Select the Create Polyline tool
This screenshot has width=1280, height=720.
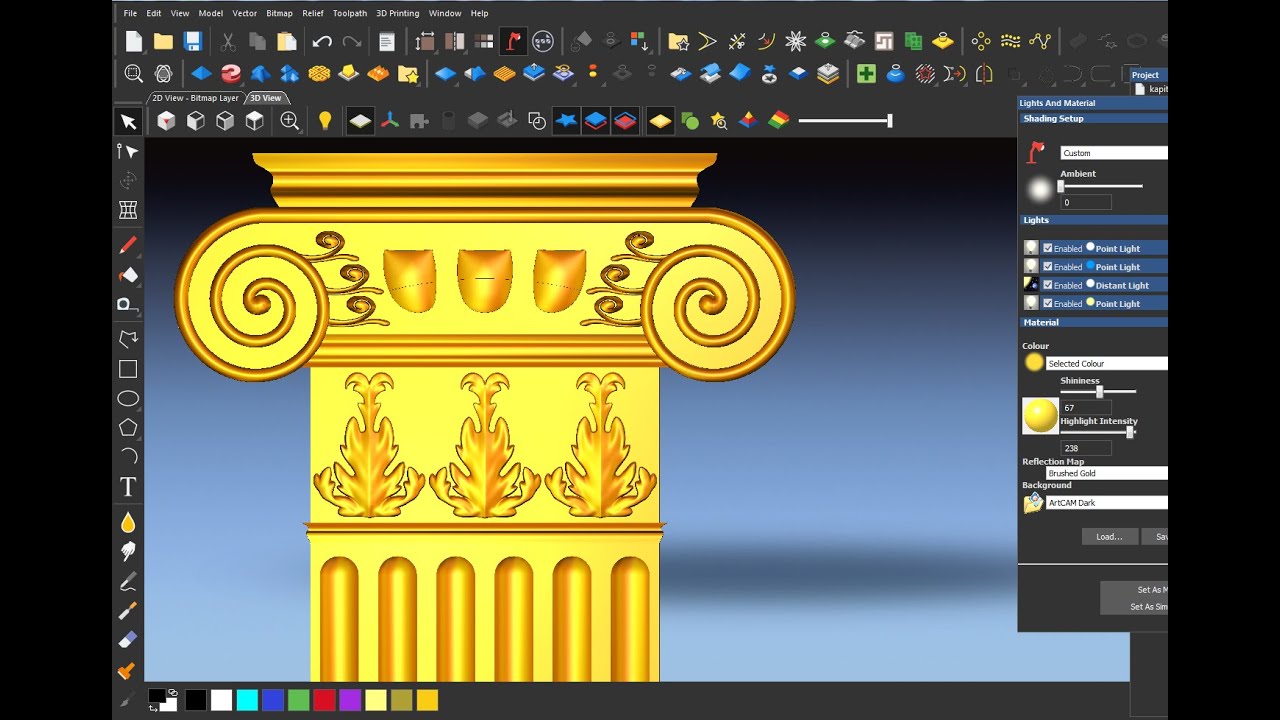(128, 338)
